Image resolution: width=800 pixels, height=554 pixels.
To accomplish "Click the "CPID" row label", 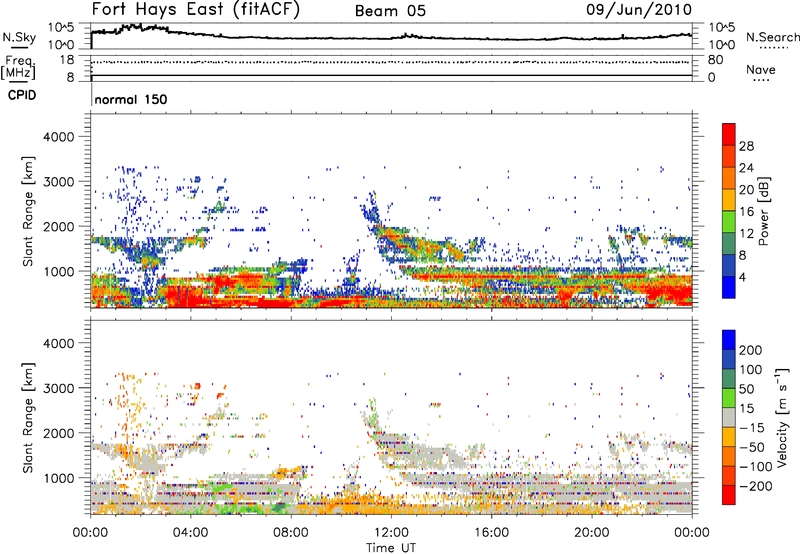I will (22, 95).
